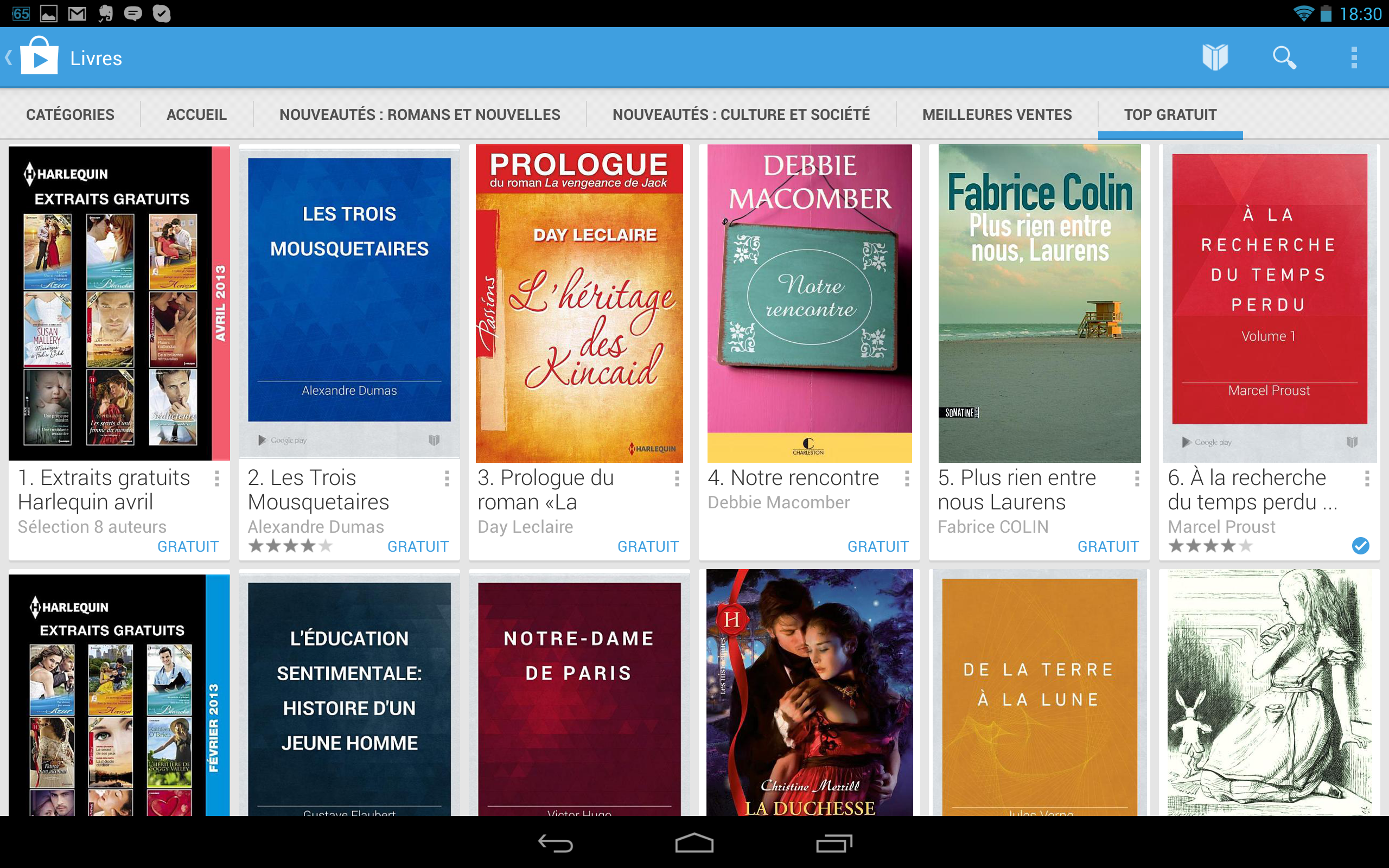
Task: Switch to Meilleures ventes tab
Action: pos(997,114)
